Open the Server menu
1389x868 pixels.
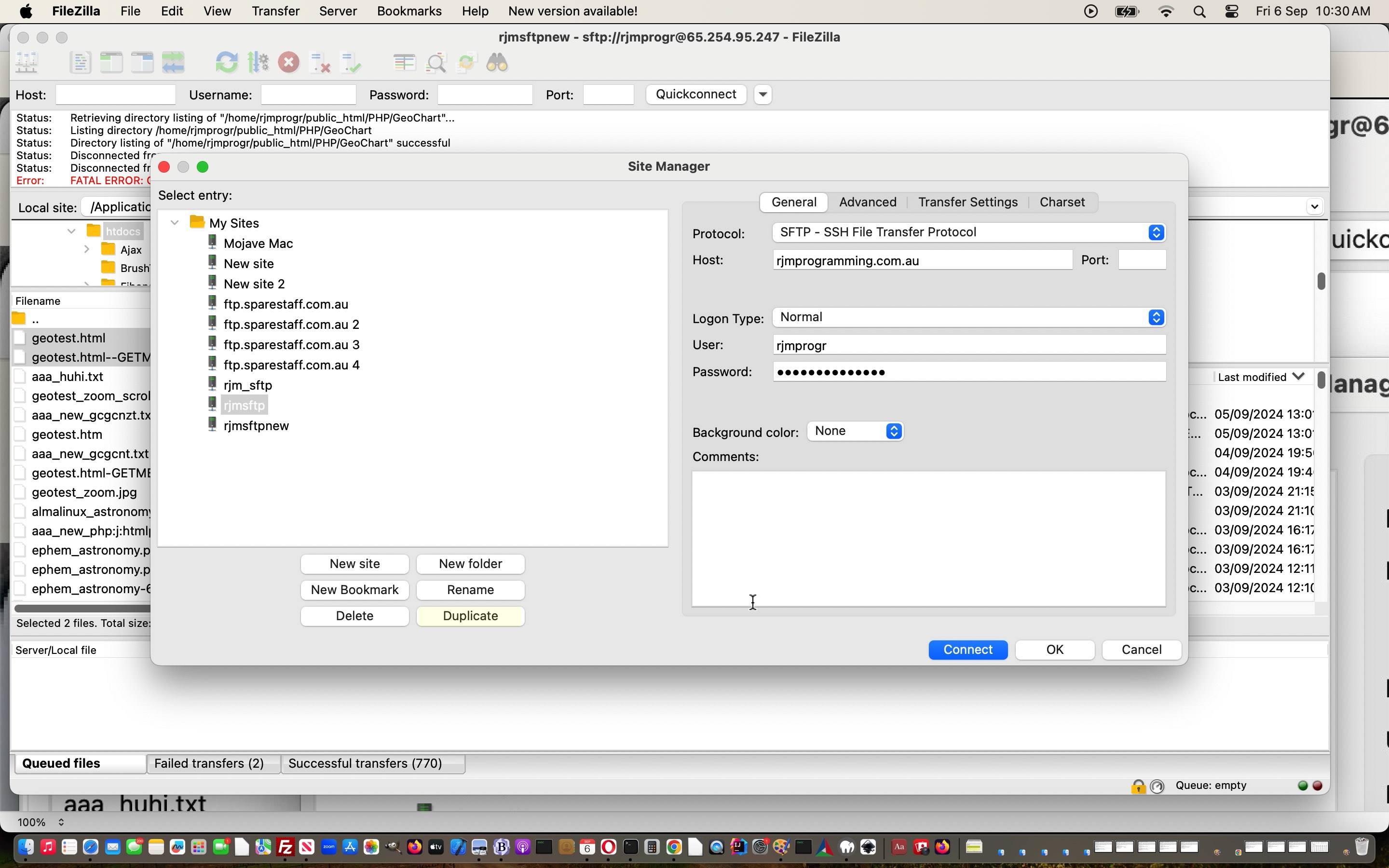tap(338, 12)
